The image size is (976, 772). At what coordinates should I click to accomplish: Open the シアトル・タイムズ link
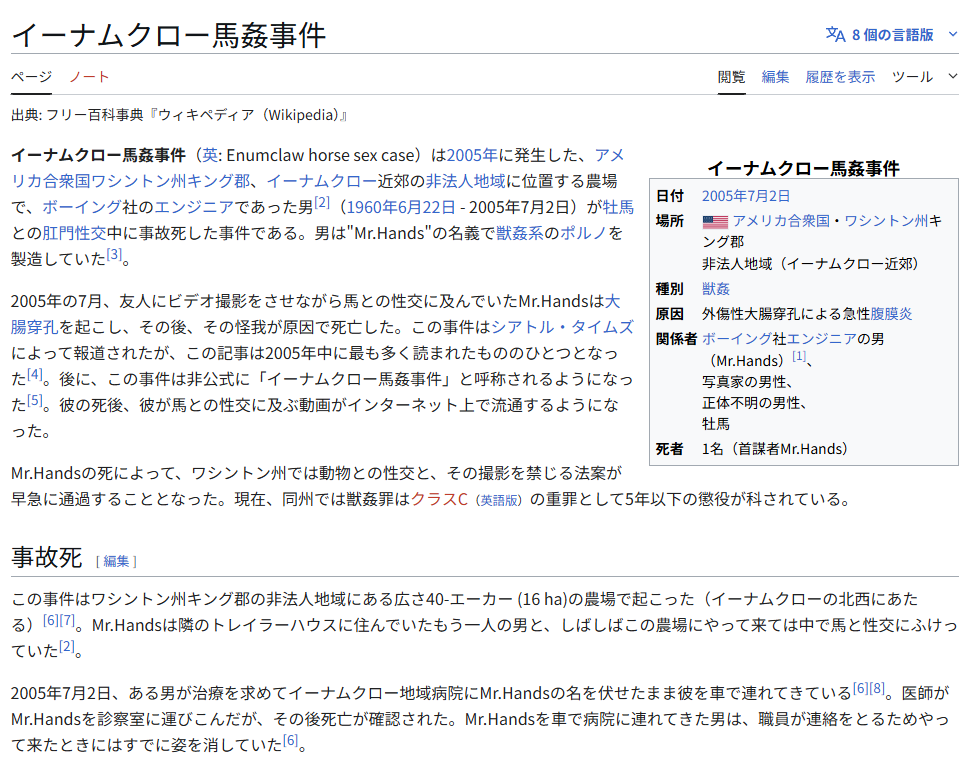tap(562, 327)
